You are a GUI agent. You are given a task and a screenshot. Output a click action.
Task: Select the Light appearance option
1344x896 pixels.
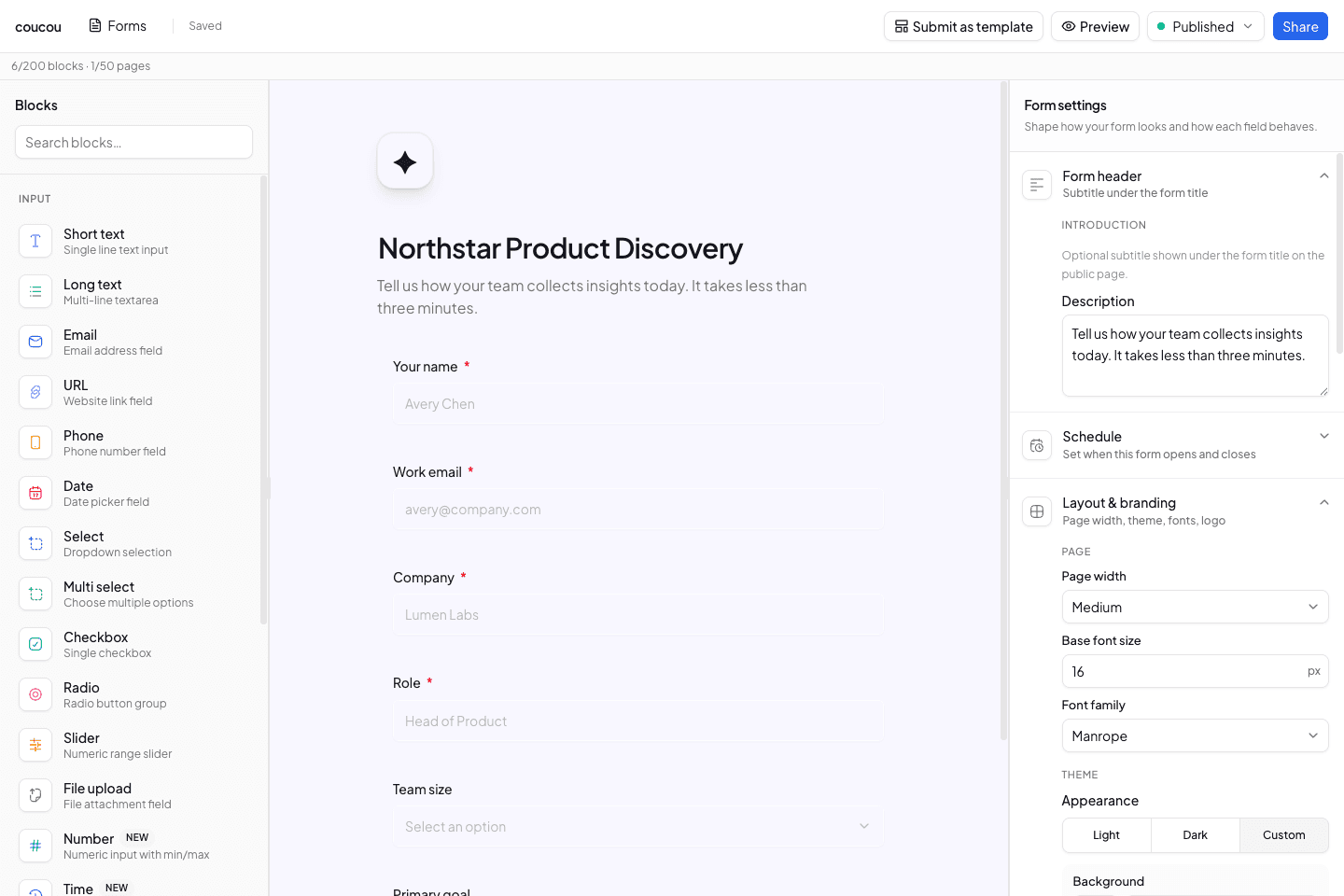point(1107,835)
